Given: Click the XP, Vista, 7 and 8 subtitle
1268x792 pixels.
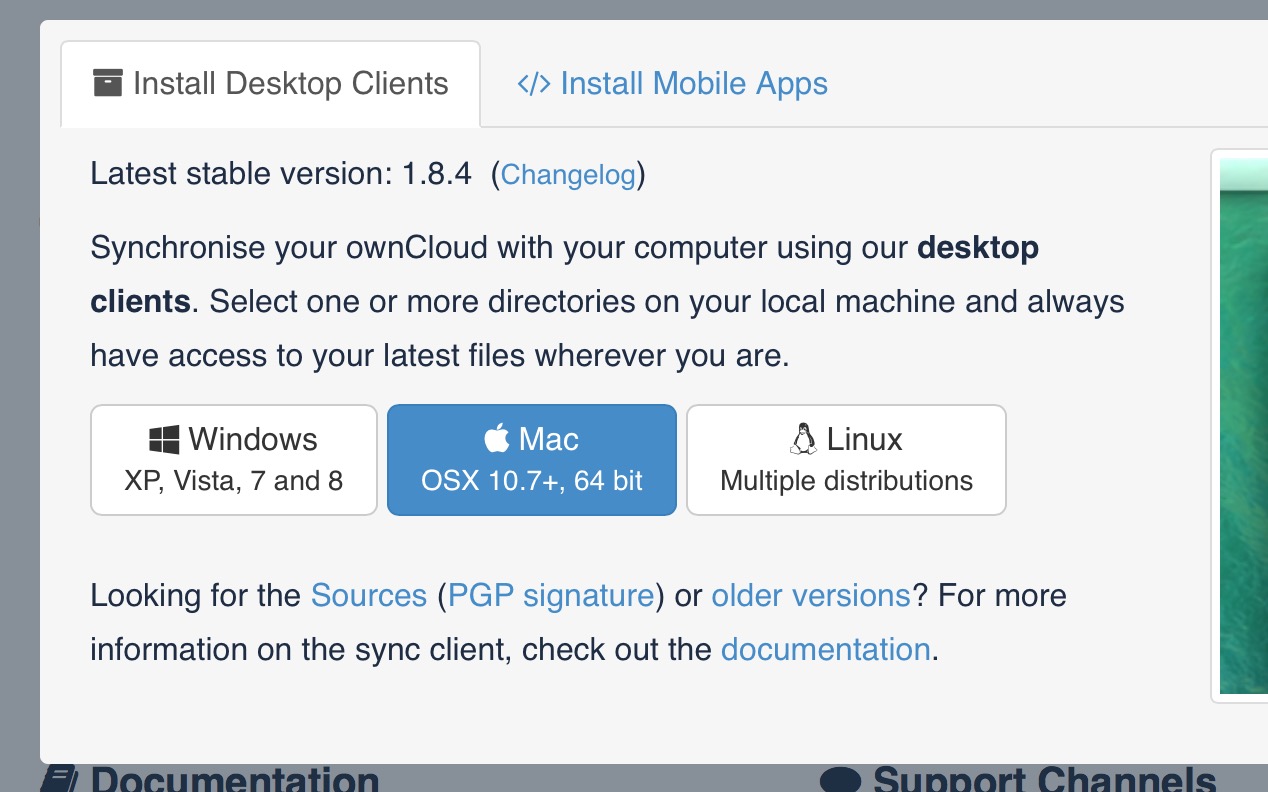Looking at the screenshot, I should [234, 481].
